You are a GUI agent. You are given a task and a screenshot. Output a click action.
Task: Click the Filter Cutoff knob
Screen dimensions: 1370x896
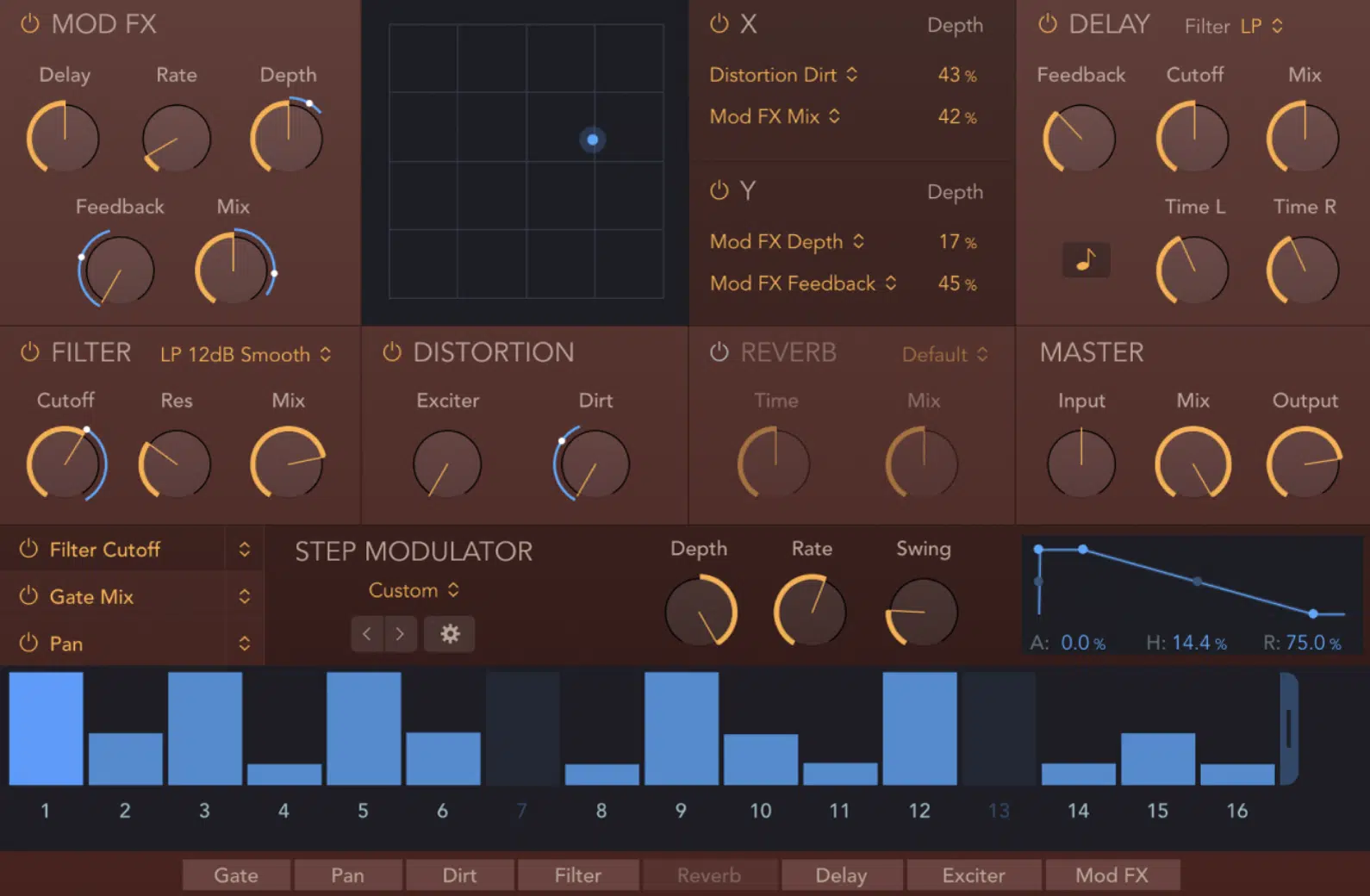tap(65, 464)
